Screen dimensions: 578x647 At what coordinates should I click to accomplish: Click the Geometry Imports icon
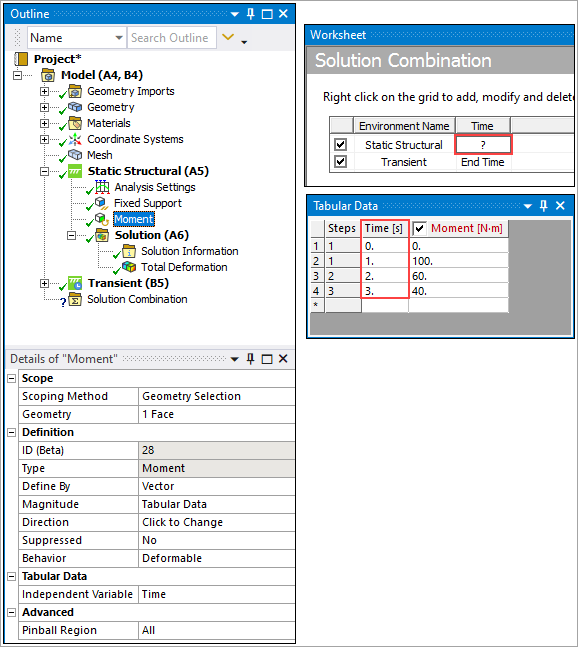(75, 91)
